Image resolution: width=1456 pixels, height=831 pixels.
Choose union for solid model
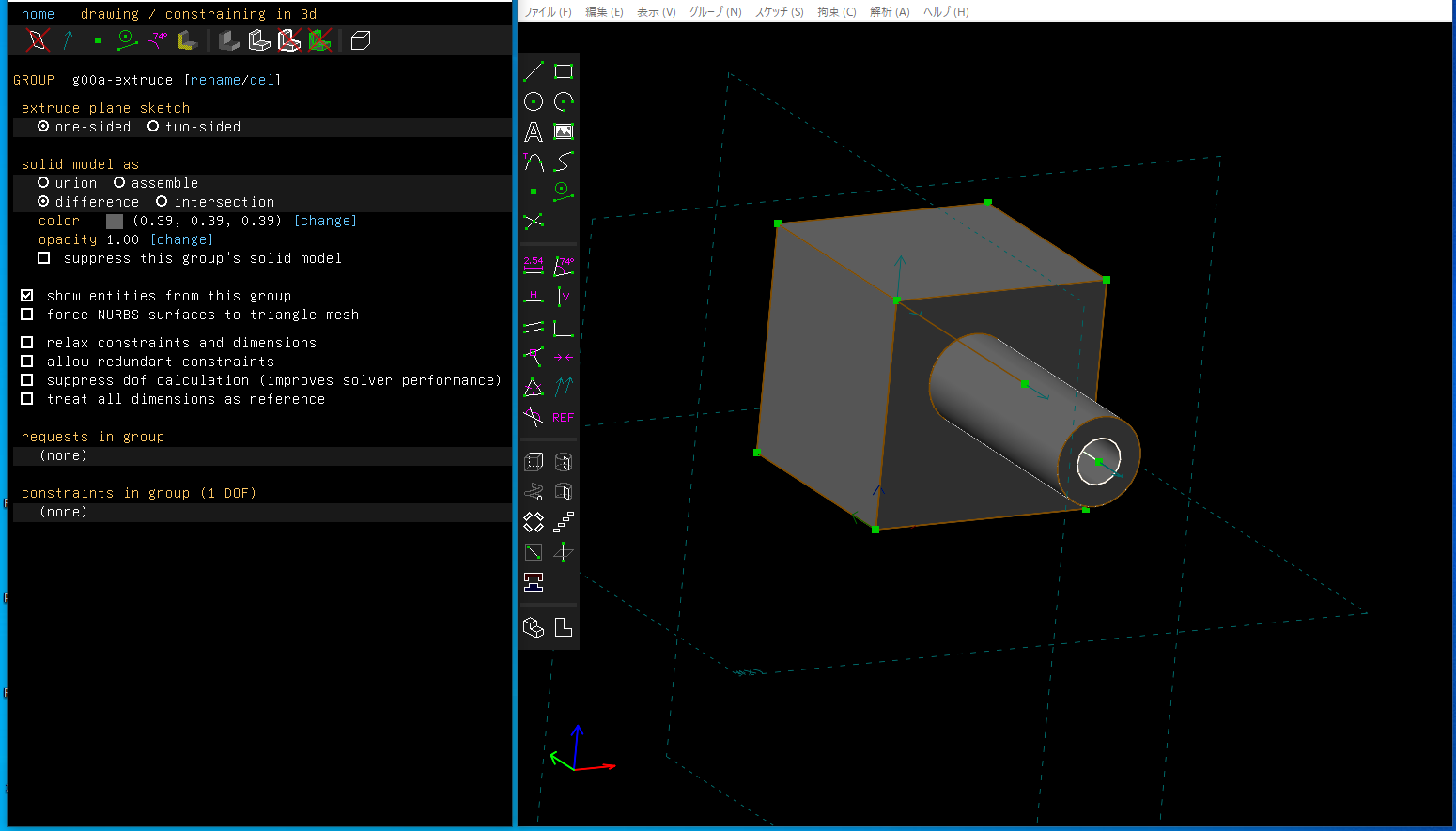click(43, 183)
